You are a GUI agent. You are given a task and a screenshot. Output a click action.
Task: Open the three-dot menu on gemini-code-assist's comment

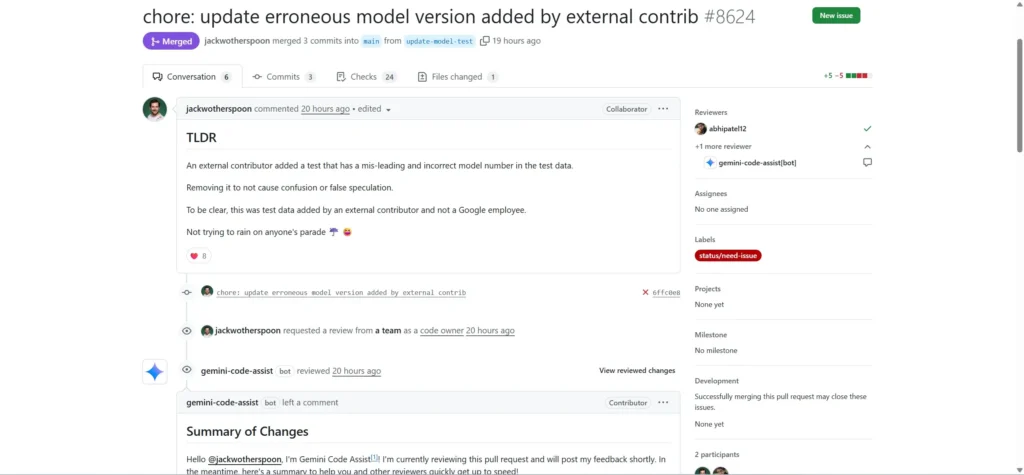coord(663,402)
